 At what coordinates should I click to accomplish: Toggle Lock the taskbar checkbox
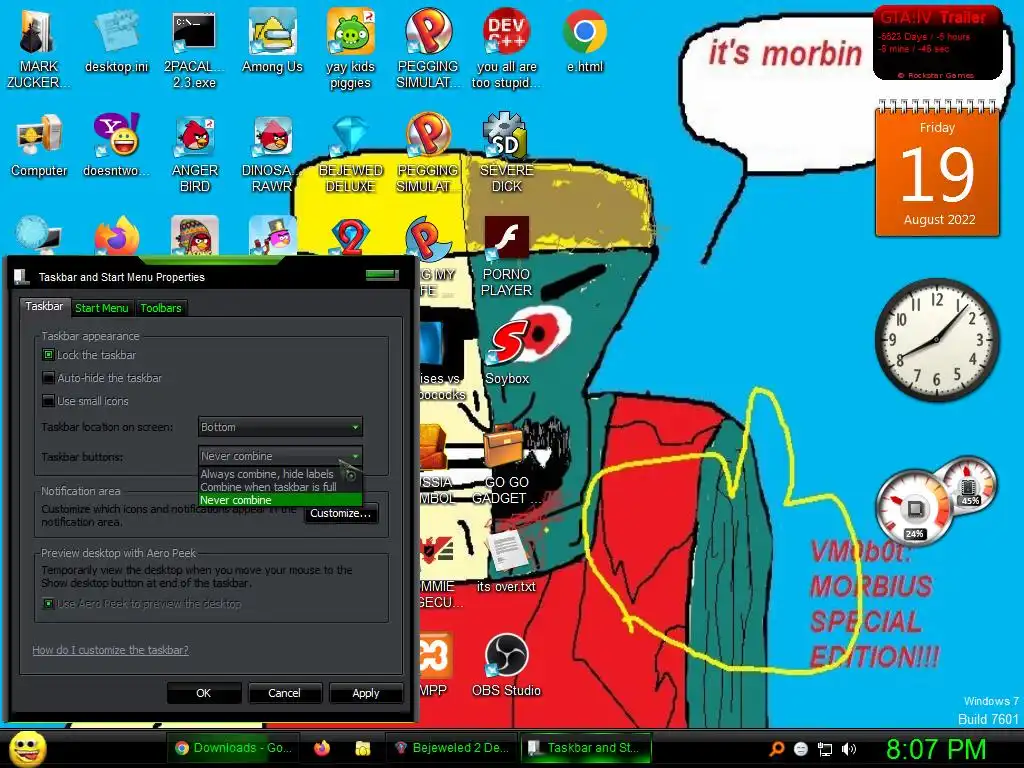click(48, 355)
